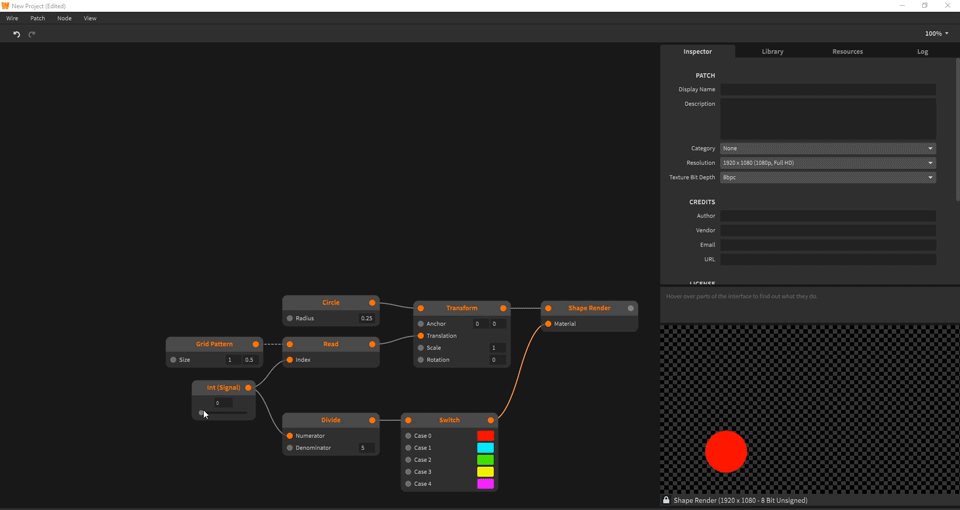
Task: Click the Vendor input field
Action: (828, 230)
